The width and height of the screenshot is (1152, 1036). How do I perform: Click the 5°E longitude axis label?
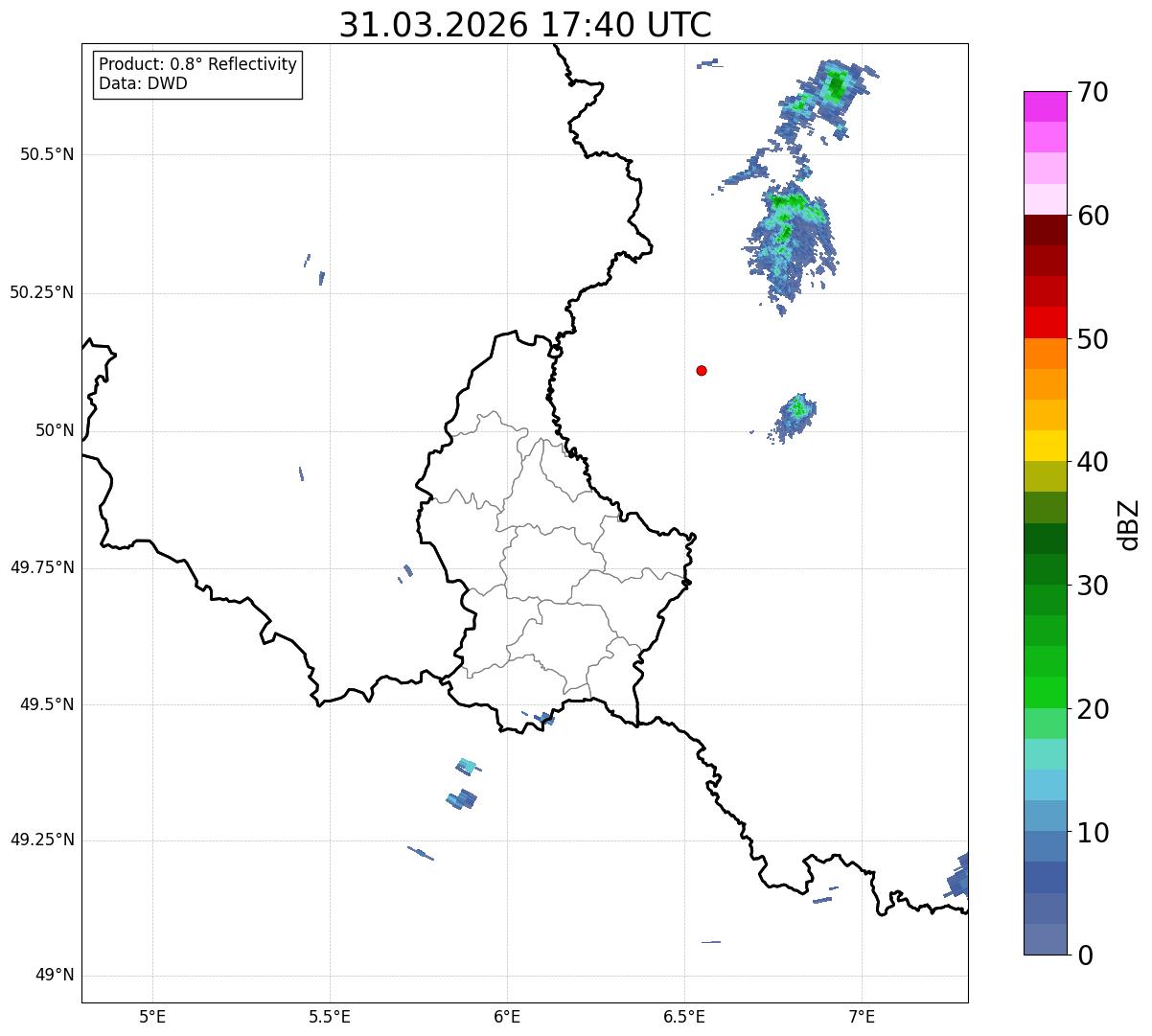tap(152, 1016)
